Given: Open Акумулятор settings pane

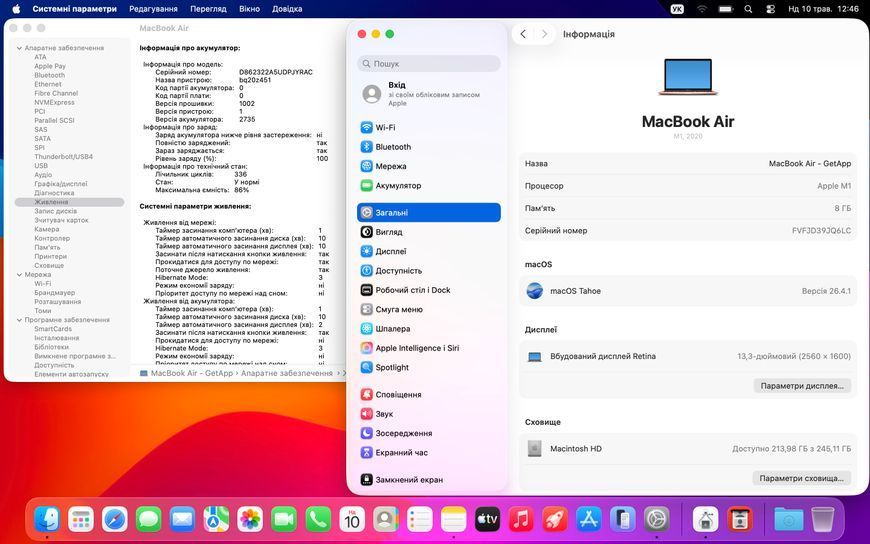Looking at the screenshot, I should point(428,186).
